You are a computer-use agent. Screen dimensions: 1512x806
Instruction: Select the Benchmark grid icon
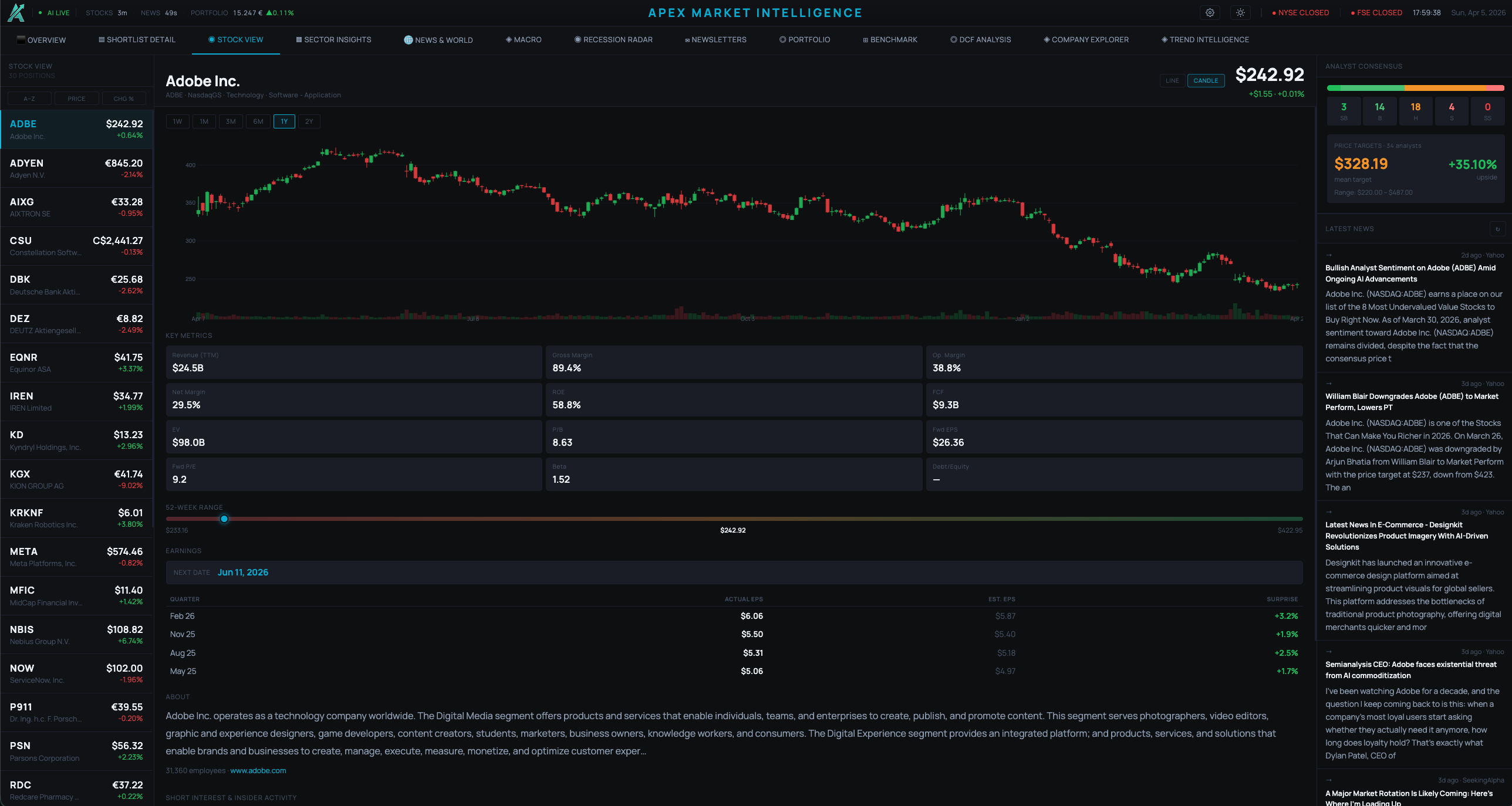pos(865,40)
